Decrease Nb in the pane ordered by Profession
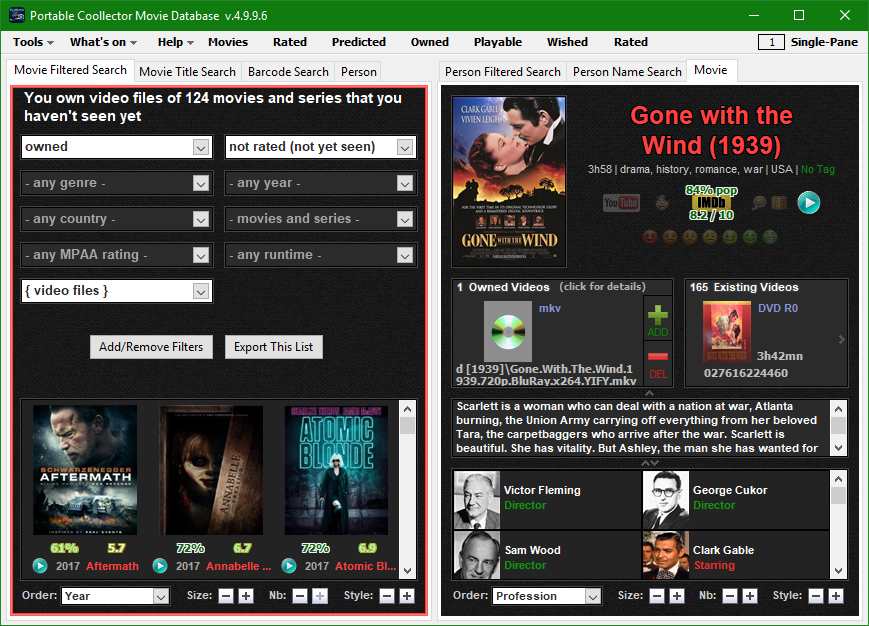Screen dimensions: 869x626 [730, 596]
